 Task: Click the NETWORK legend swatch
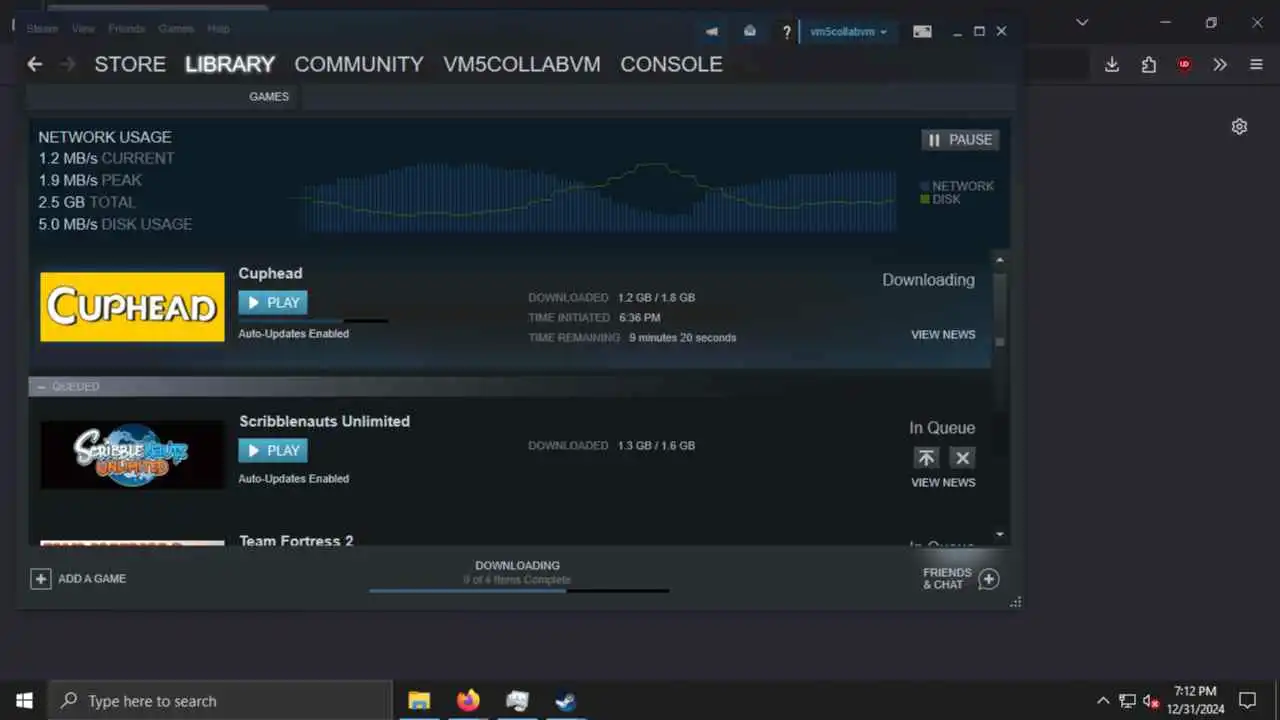tap(925, 187)
